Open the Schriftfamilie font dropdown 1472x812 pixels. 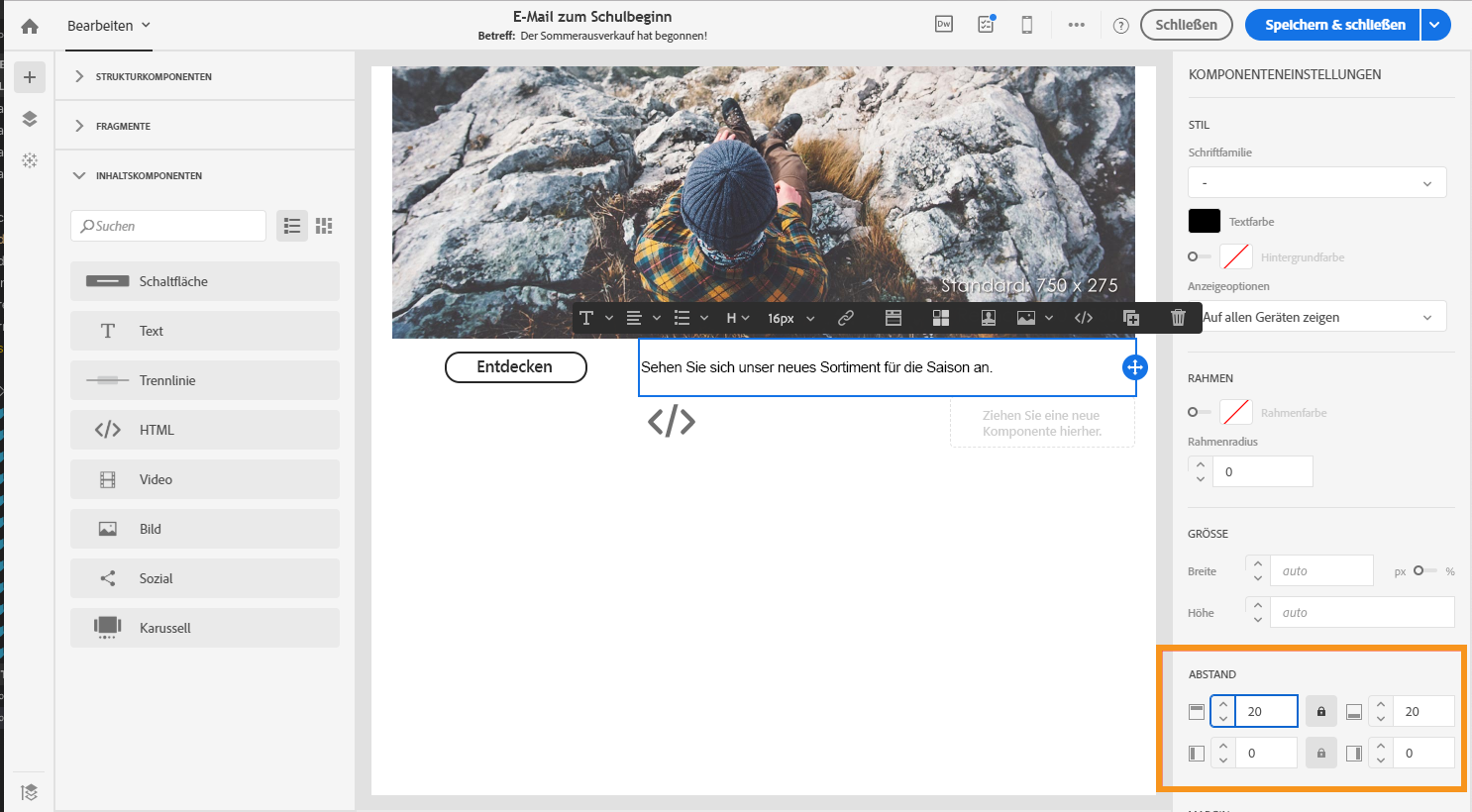click(x=1317, y=182)
